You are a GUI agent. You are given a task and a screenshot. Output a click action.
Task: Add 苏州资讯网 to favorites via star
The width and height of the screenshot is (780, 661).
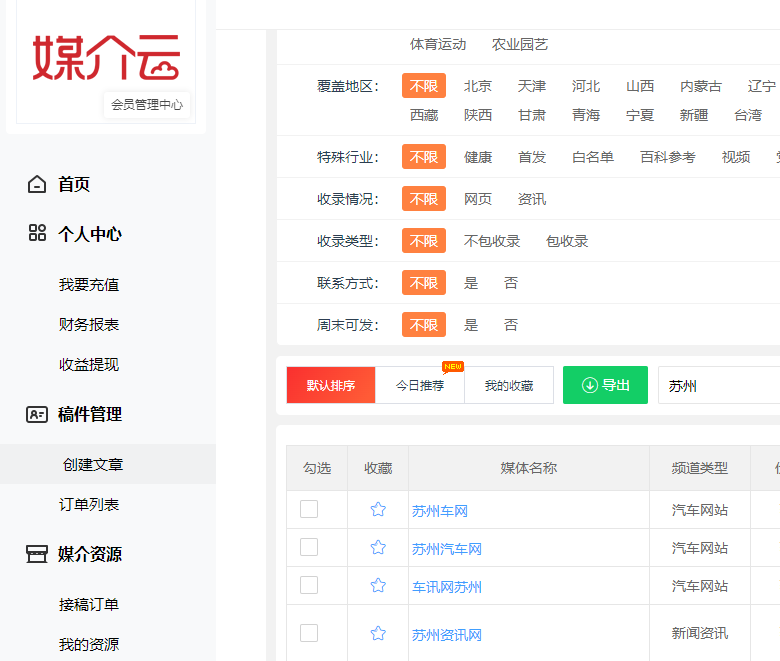[378, 633]
